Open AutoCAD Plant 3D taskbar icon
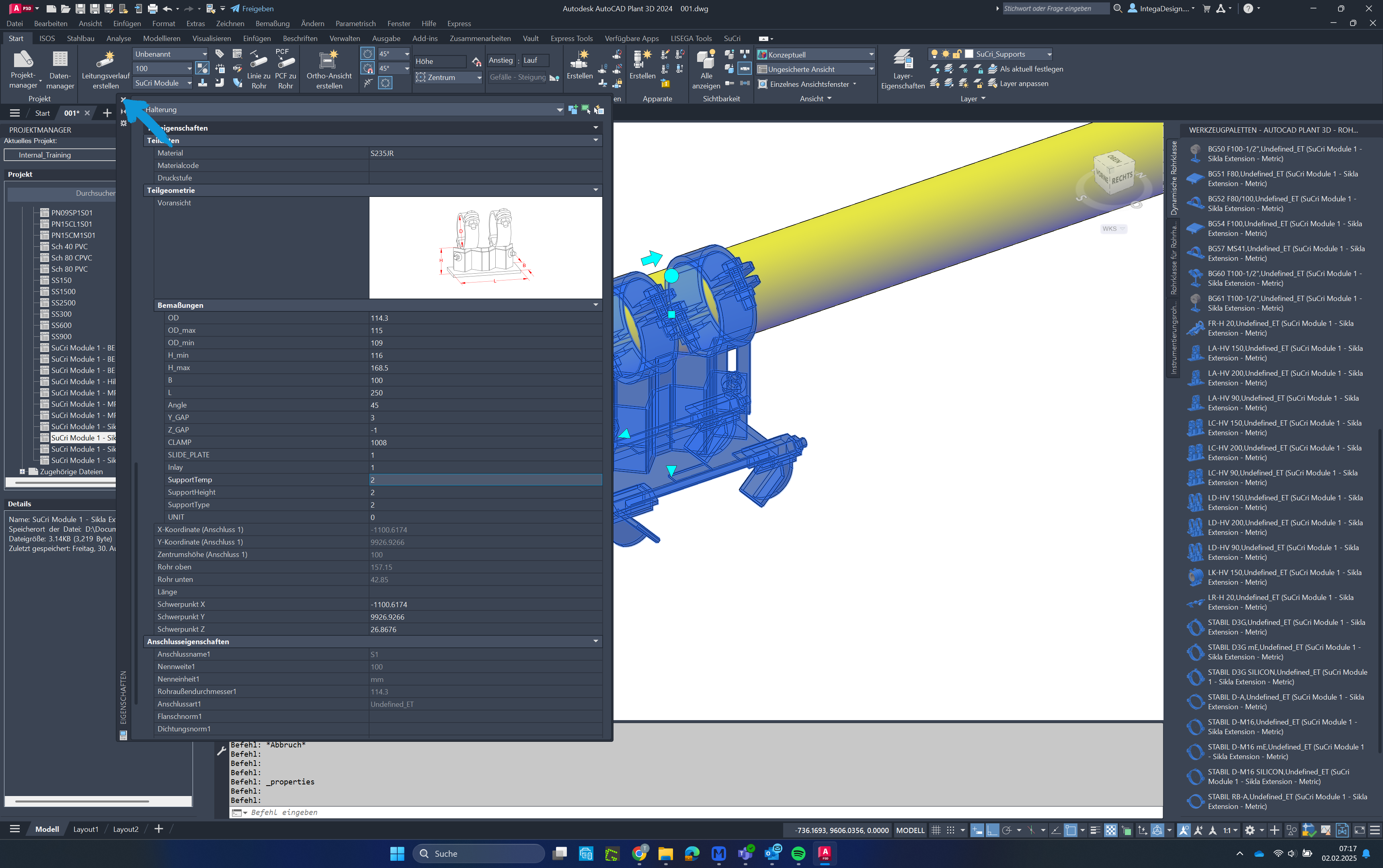The height and width of the screenshot is (868, 1383). (x=825, y=854)
